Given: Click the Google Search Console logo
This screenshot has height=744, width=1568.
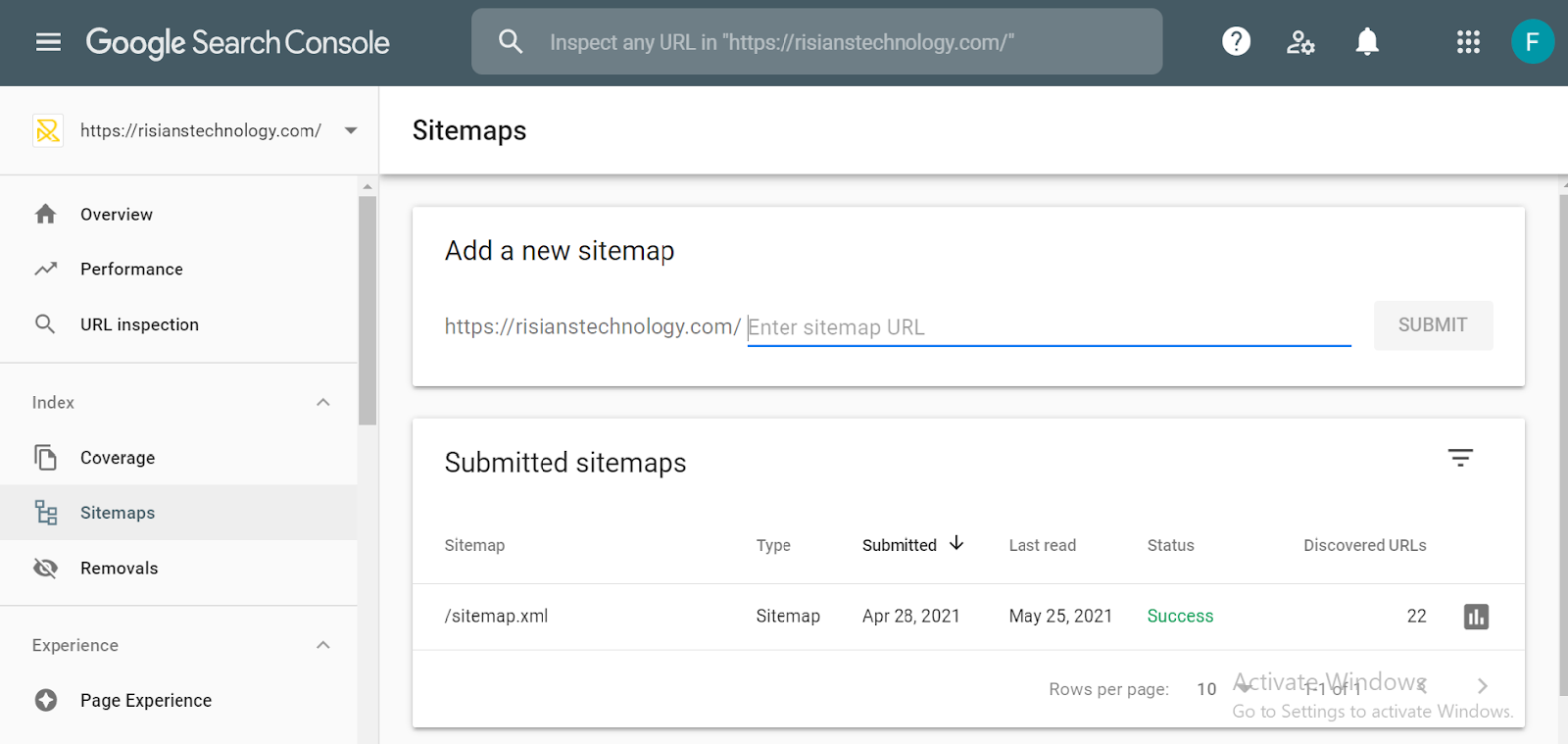Looking at the screenshot, I should (237, 42).
